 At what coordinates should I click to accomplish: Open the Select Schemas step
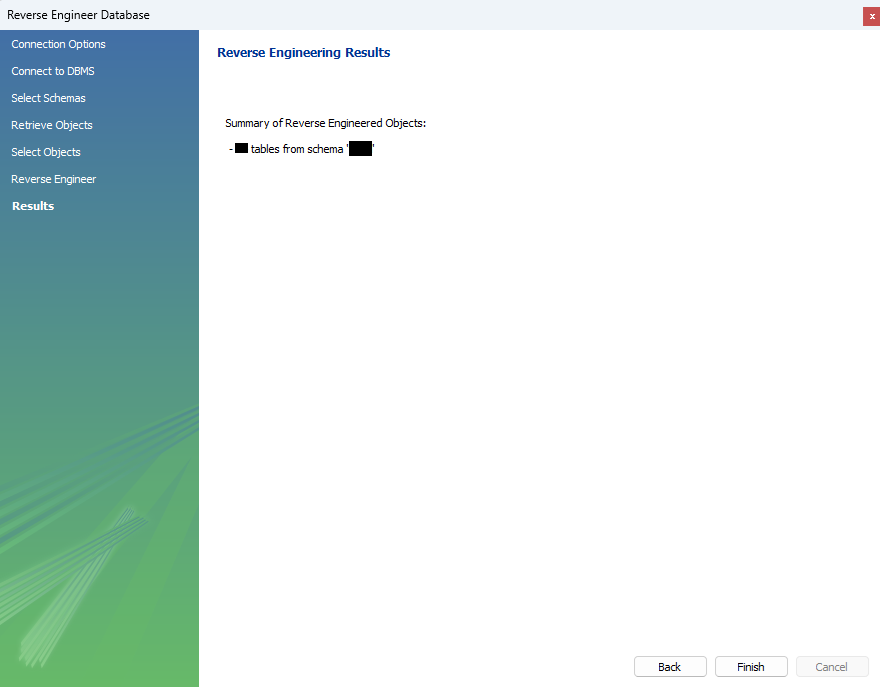tap(48, 98)
